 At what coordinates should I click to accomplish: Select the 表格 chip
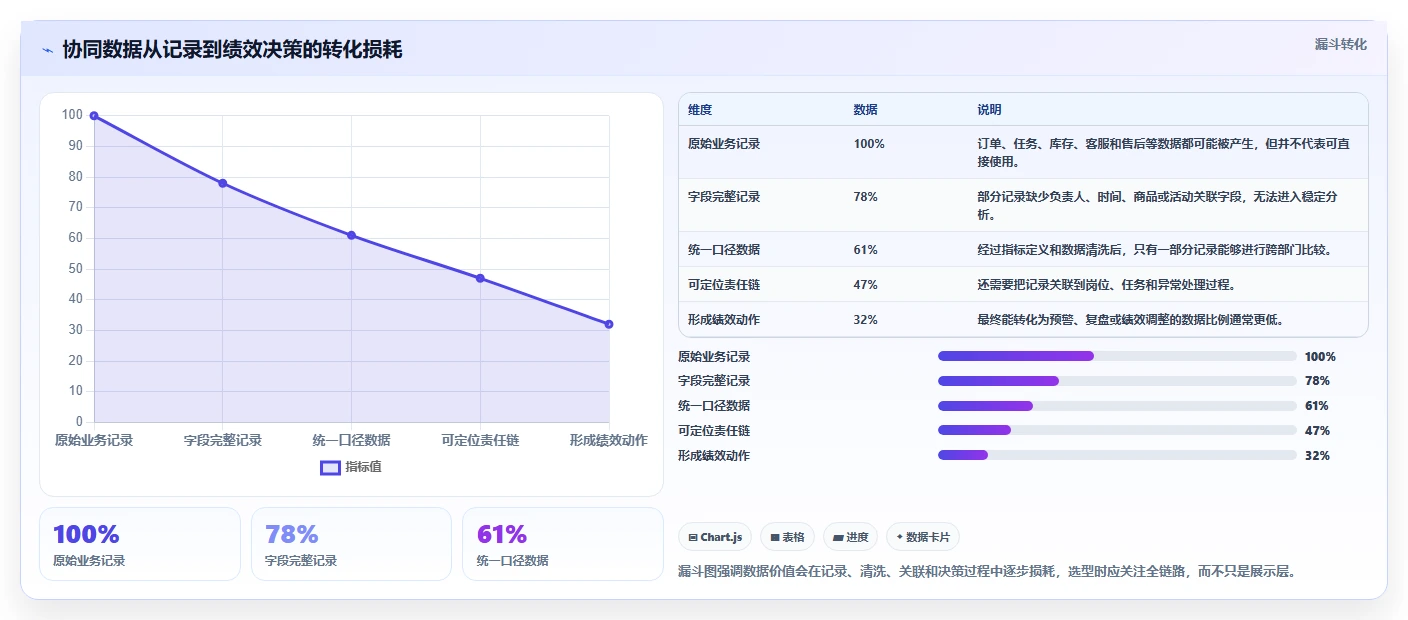click(787, 537)
